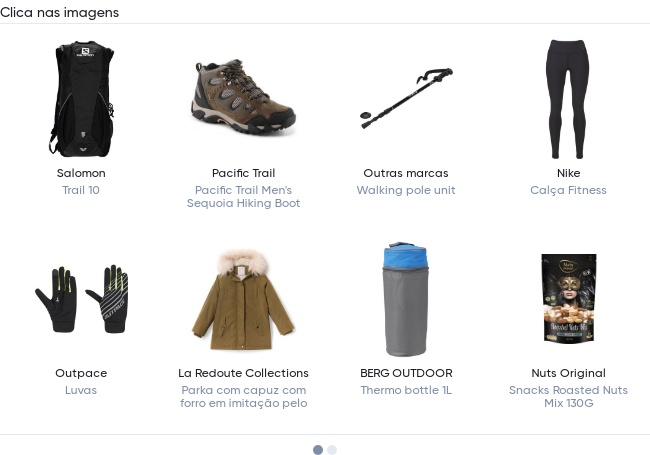Click the Luvas product name
Image resolution: width=650 pixels, height=455 pixels.
pos(81,390)
